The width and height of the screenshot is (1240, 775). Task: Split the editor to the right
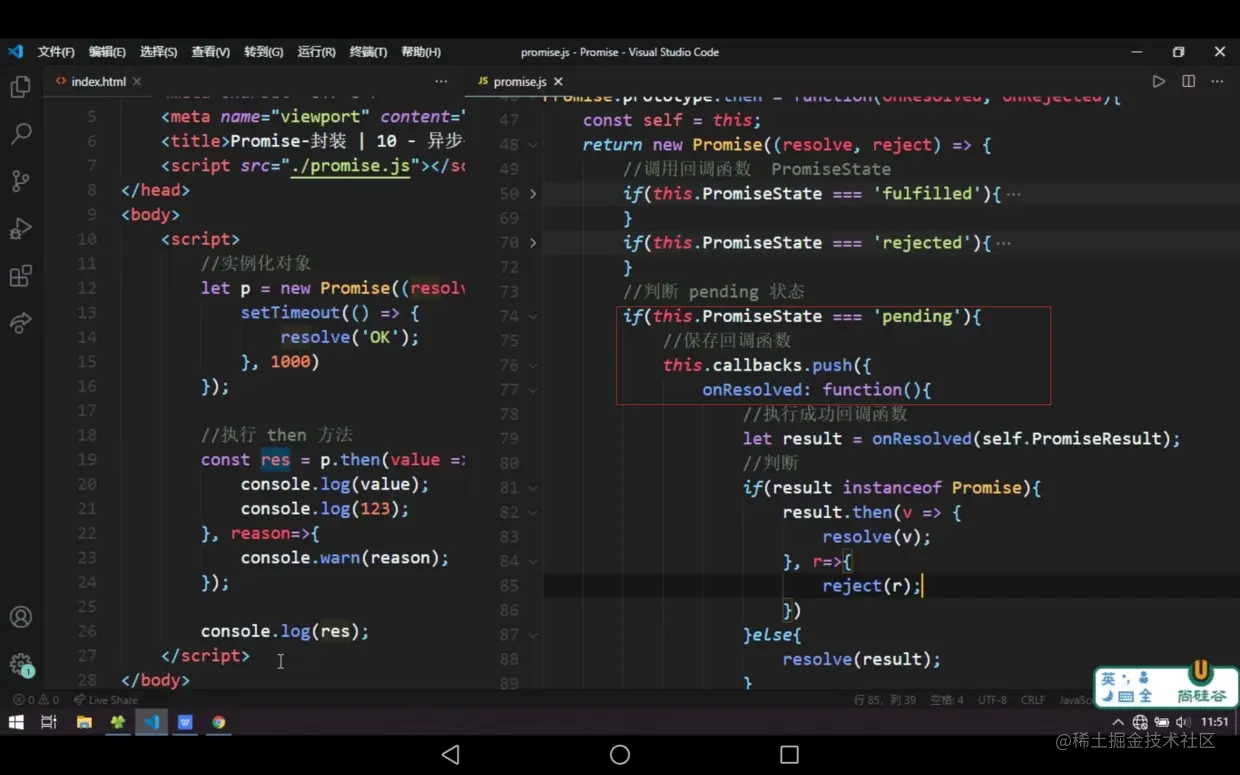(1188, 82)
